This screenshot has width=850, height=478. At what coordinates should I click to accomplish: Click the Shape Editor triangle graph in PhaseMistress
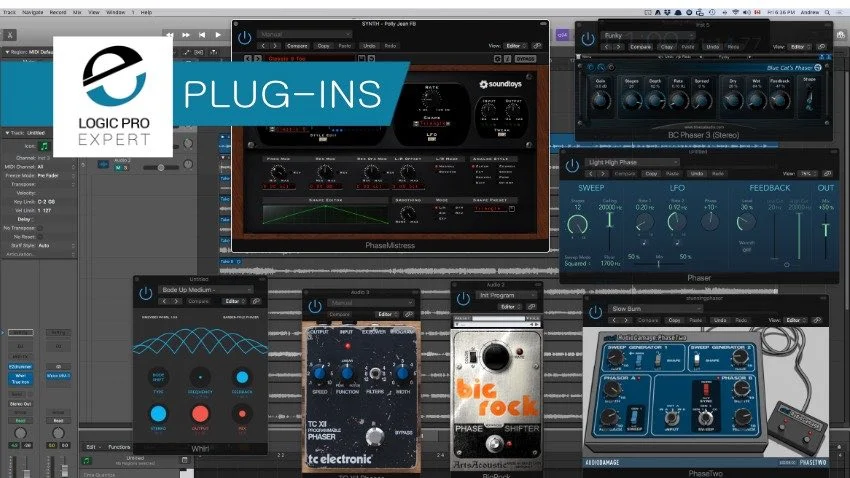click(x=325, y=214)
